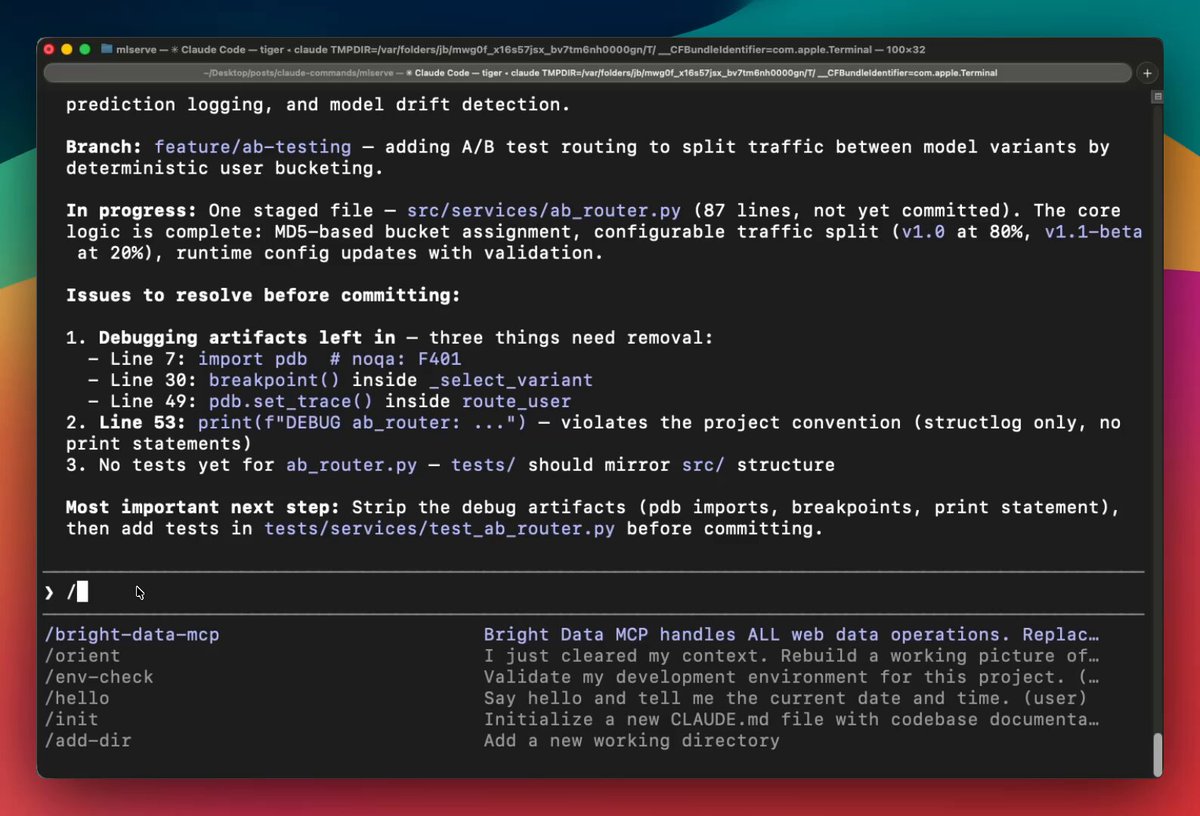This screenshot has height=816, width=1200.
Task: Click the feature/ab-testing branch name
Action: [252, 147]
